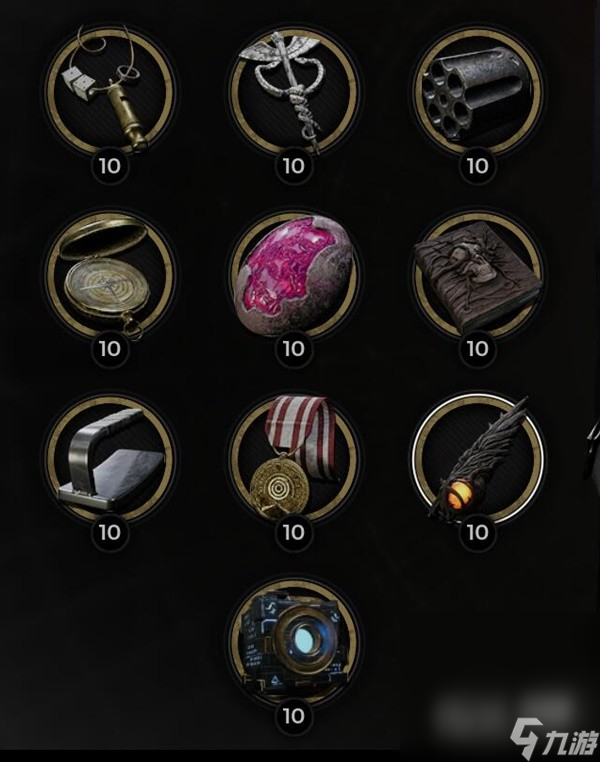This screenshot has width=600, height=762.
Task: Click the striped ribbon gold medal icon
Action: pyautogui.click(x=293, y=458)
